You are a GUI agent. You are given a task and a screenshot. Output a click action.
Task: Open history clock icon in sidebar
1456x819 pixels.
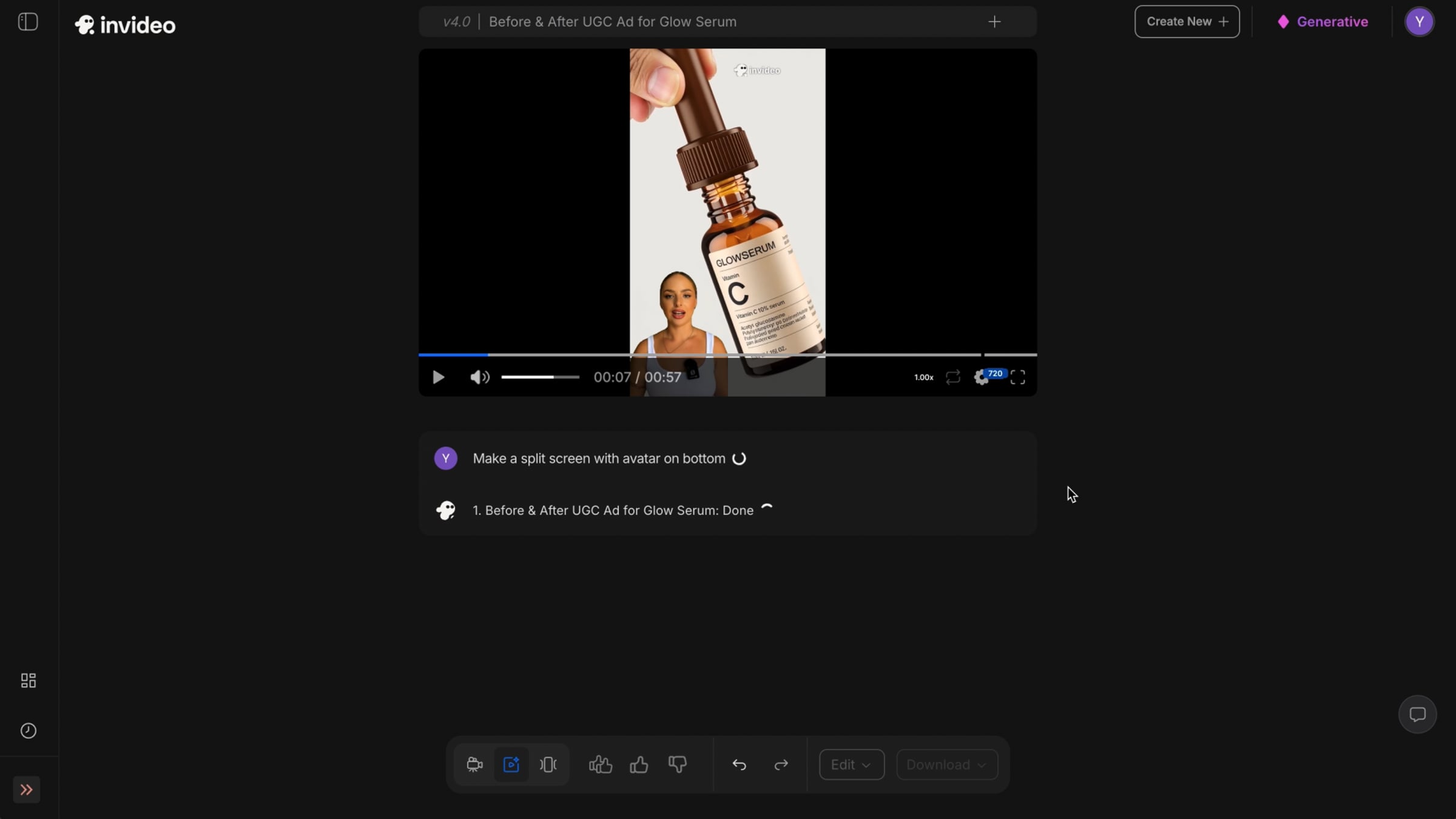click(29, 731)
